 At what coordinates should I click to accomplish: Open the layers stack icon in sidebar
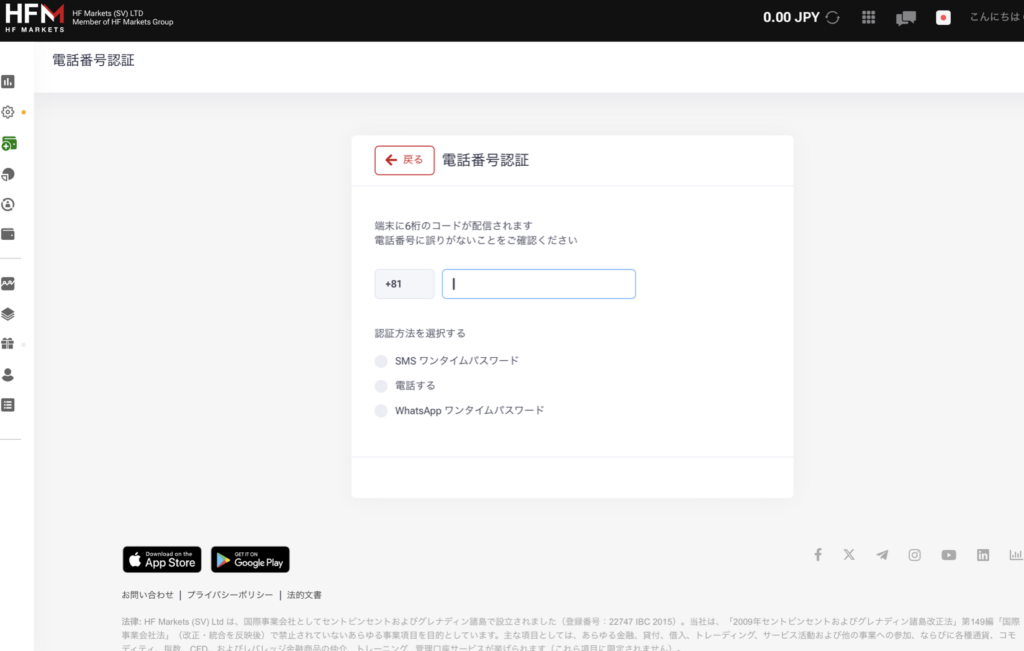click(x=8, y=314)
